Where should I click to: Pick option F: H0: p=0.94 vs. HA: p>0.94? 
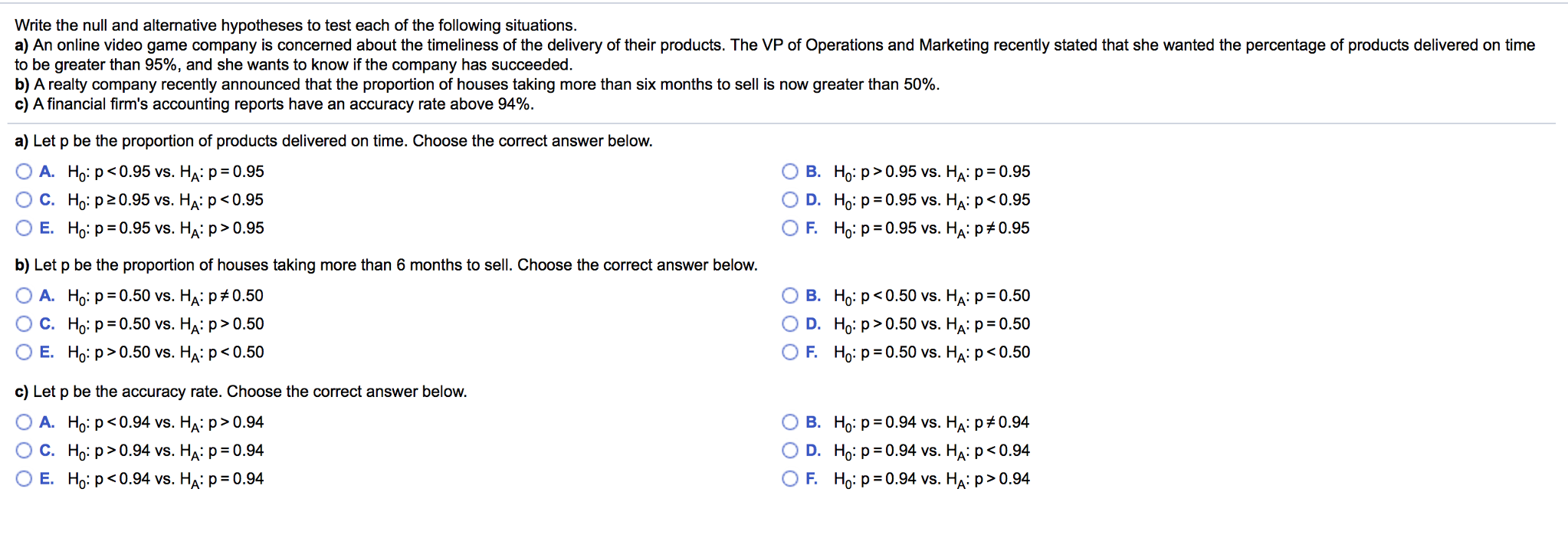click(789, 478)
